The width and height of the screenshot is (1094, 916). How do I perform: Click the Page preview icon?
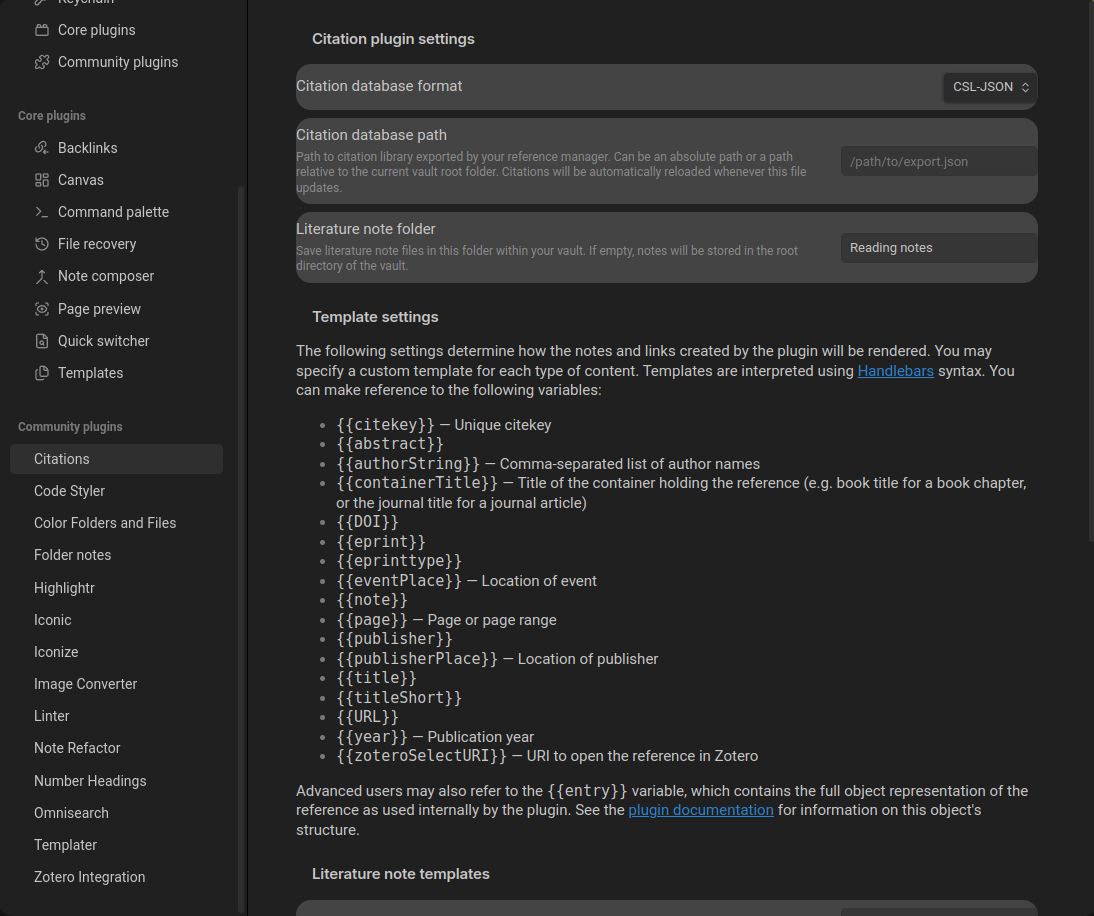pyautogui.click(x=42, y=309)
